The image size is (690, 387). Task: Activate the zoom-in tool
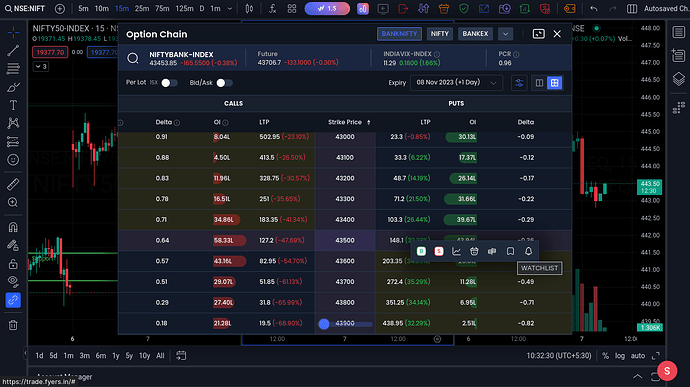[x=13, y=202]
